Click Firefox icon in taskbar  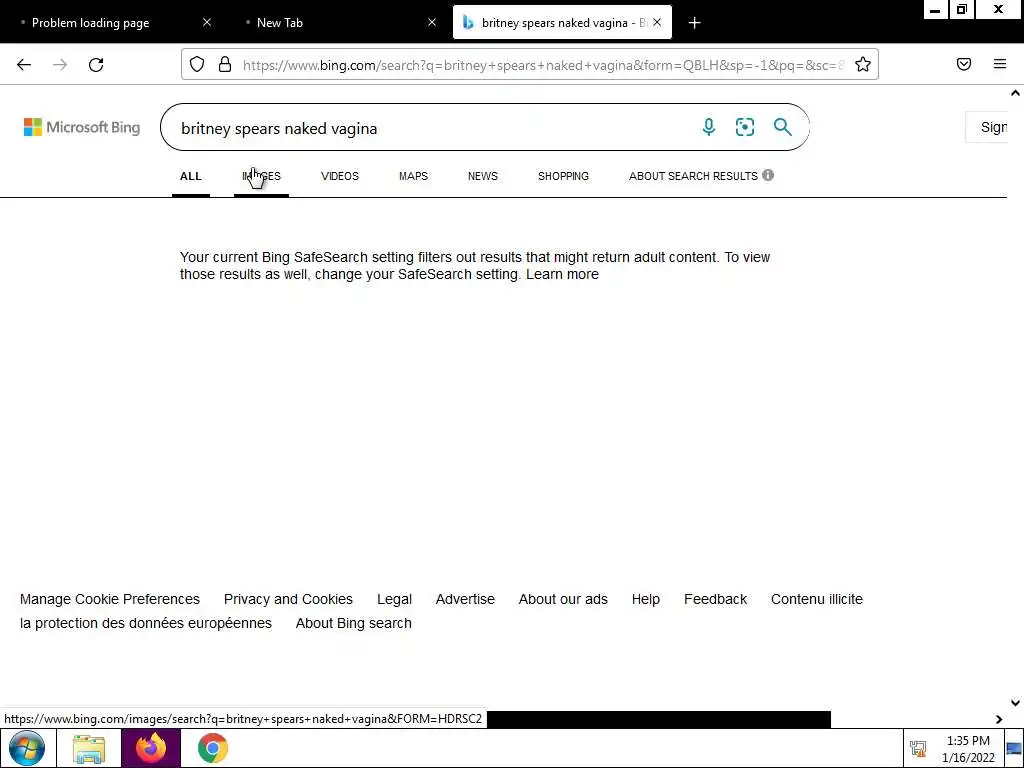(x=151, y=748)
